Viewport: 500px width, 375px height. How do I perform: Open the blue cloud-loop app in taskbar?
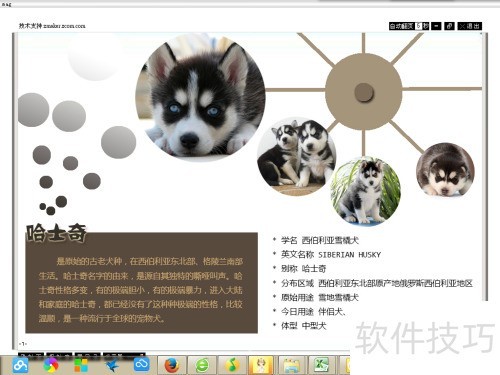pyautogui.click(x=141, y=365)
